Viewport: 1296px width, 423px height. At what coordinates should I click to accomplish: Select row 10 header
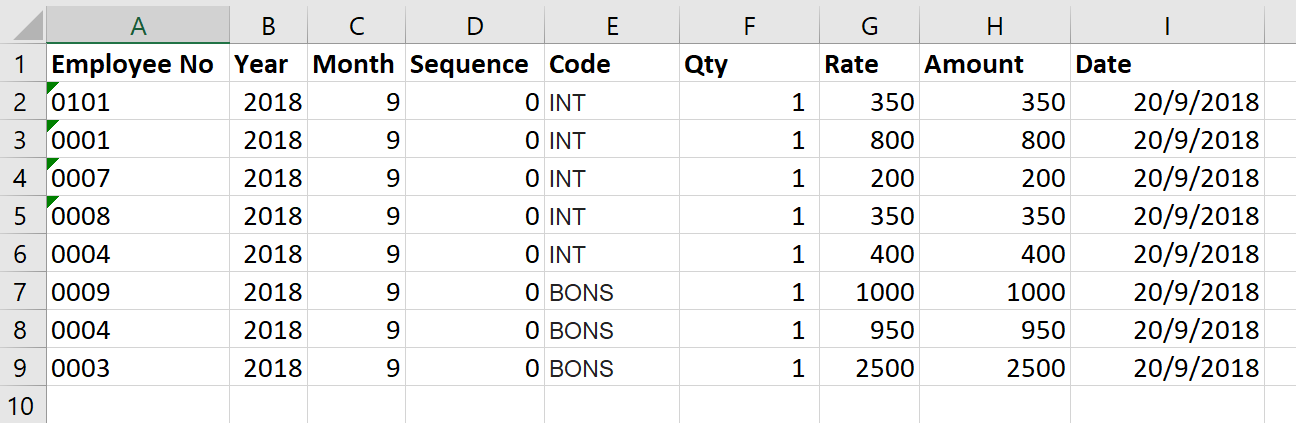click(x=22, y=406)
